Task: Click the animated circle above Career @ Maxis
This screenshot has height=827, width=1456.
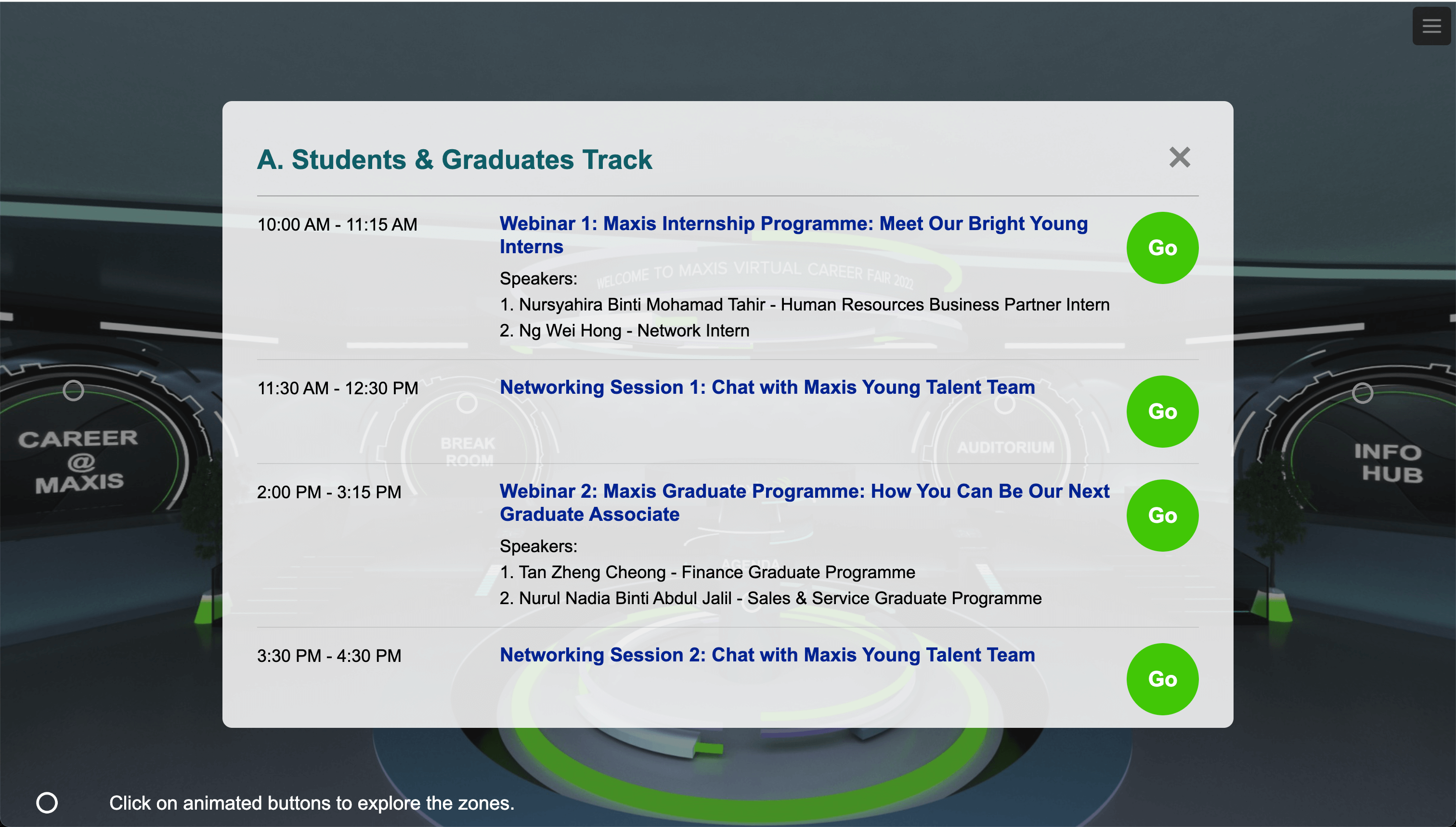Action: (x=73, y=390)
